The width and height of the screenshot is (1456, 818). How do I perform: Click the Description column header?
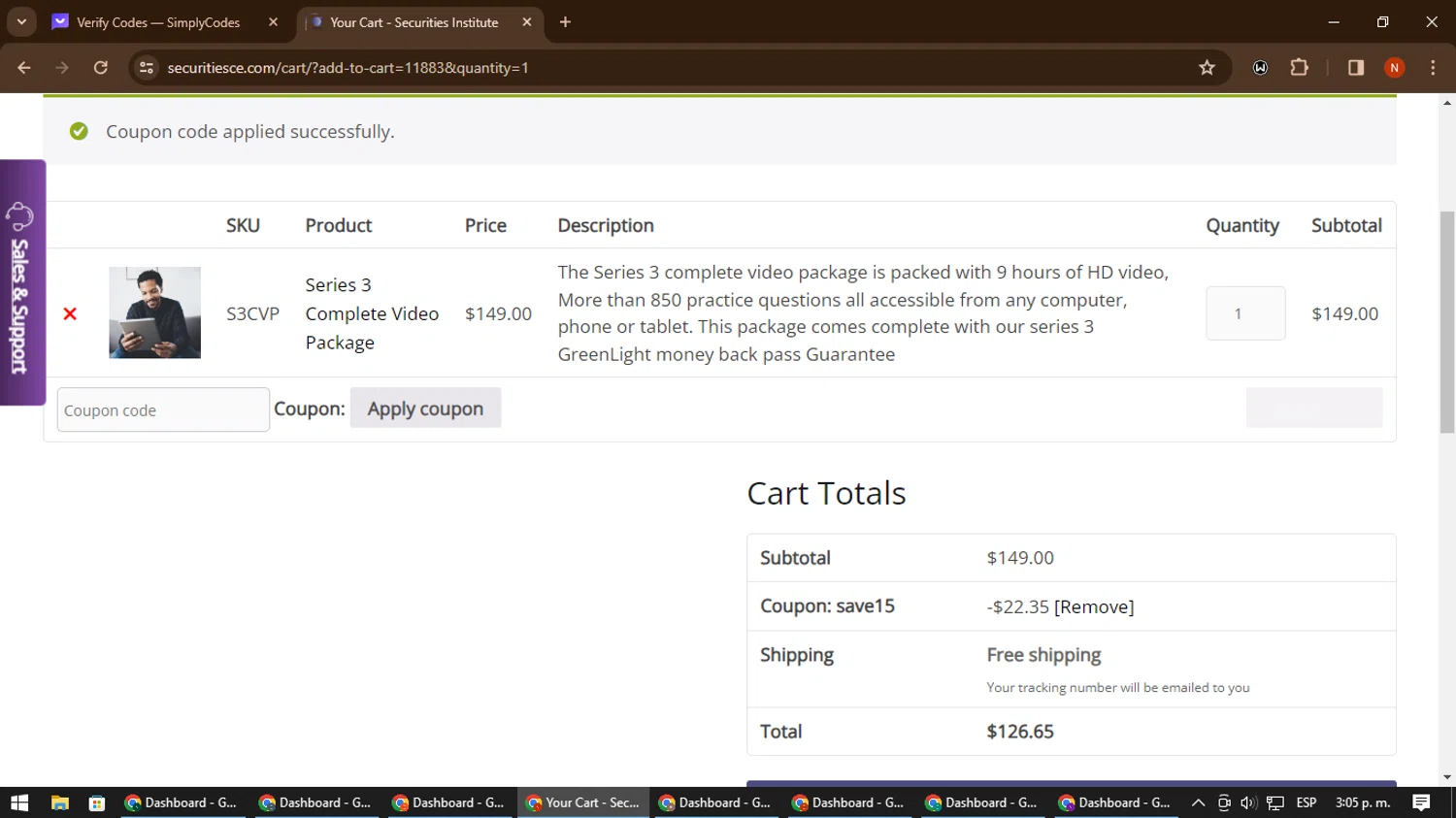pyautogui.click(x=606, y=225)
